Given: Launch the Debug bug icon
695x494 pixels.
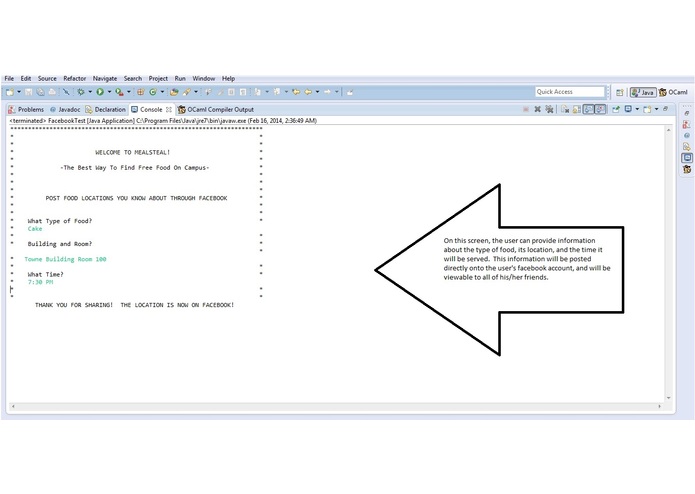Looking at the screenshot, I should (81, 92).
